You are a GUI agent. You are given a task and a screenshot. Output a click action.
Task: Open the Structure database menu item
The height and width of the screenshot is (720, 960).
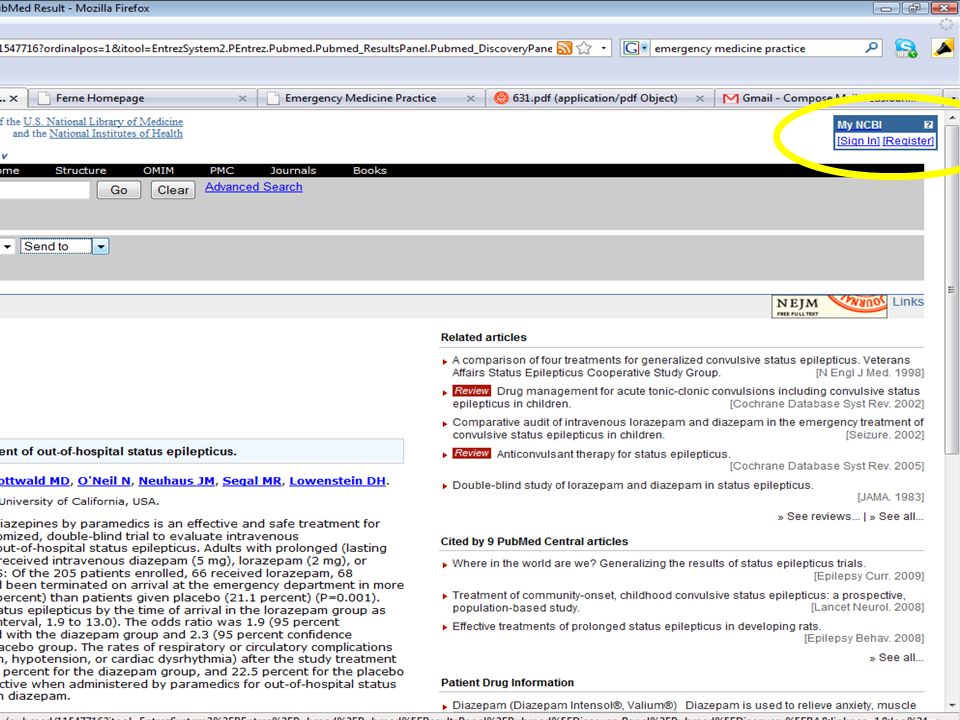81,171
